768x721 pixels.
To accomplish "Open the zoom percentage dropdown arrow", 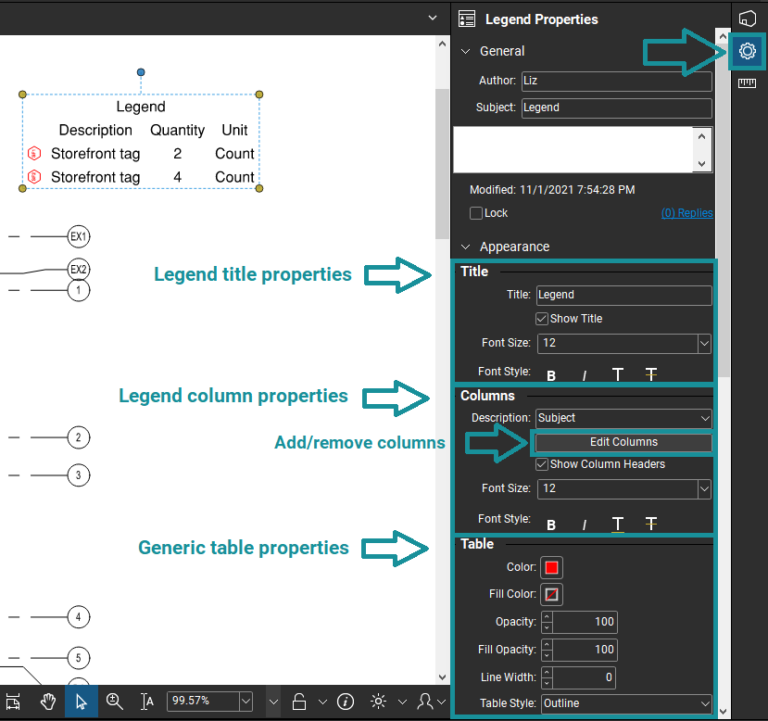I will 246,701.
